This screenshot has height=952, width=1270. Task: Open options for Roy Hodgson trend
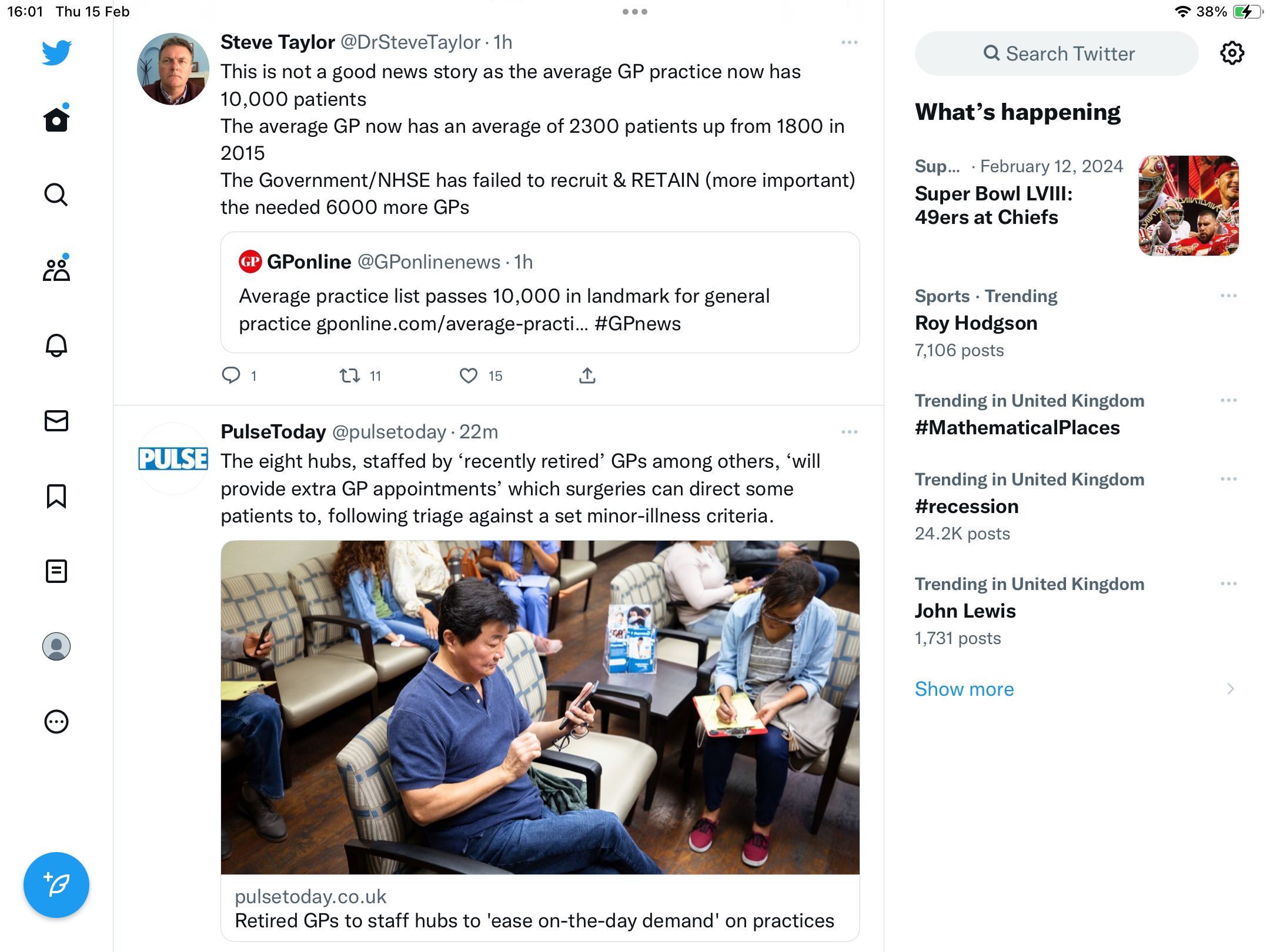pyautogui.click(x=1229, y=296)
